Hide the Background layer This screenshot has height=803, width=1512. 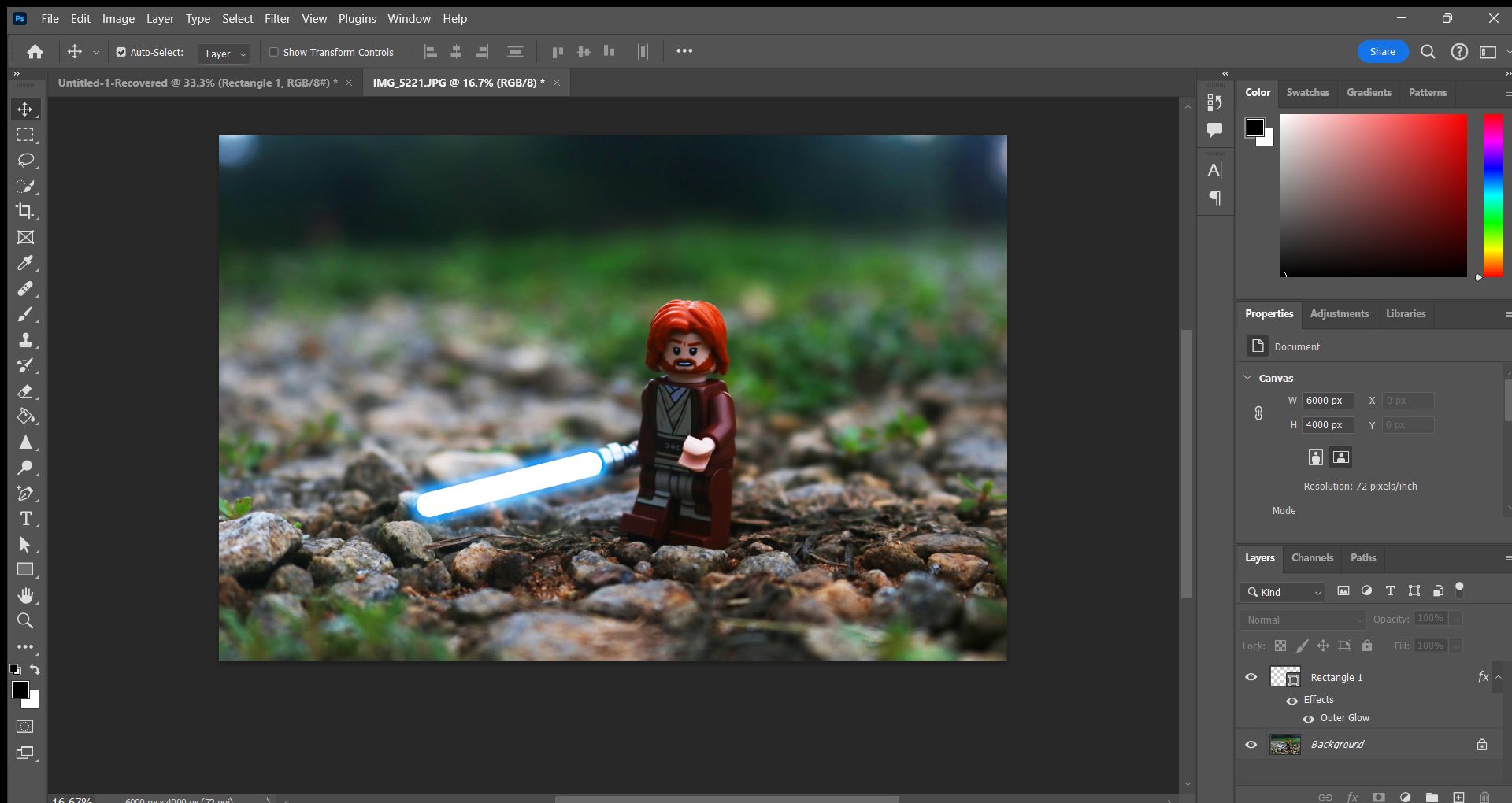tap(1251, 744)
